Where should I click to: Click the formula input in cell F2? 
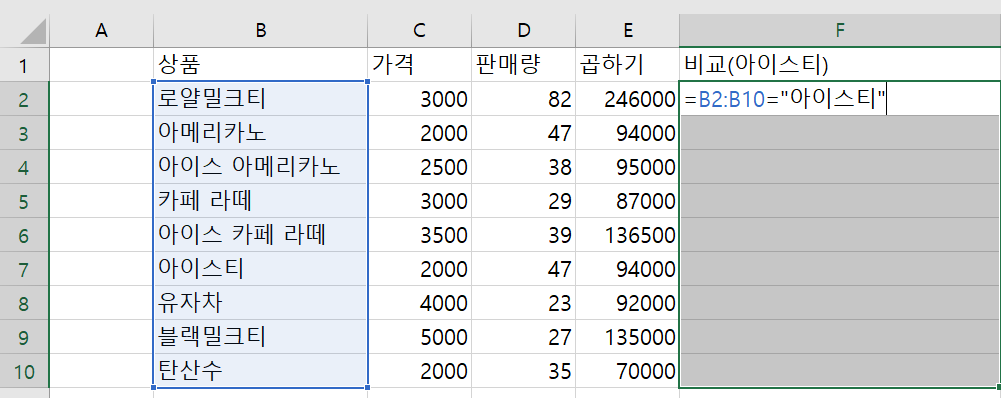pyautogui.click(x=840, y=98)
